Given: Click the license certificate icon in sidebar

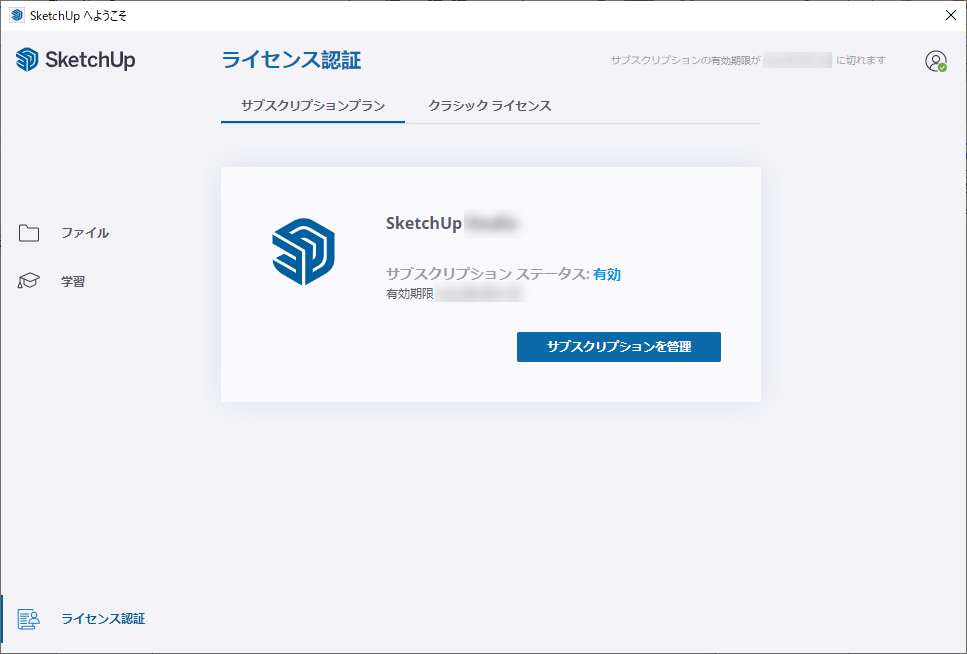Looking at the screenshot, I should tap(29, 619).
